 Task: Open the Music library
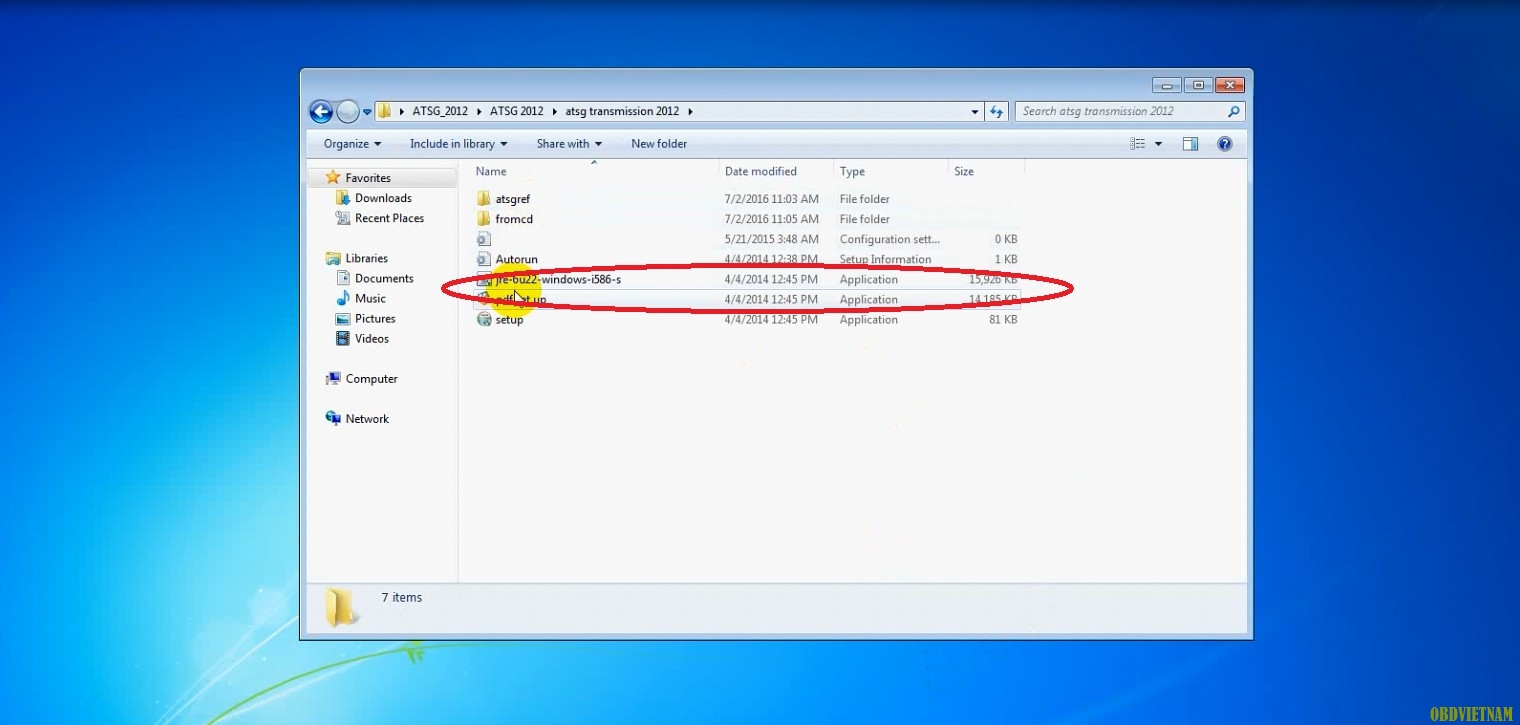(x=370, y=298)
